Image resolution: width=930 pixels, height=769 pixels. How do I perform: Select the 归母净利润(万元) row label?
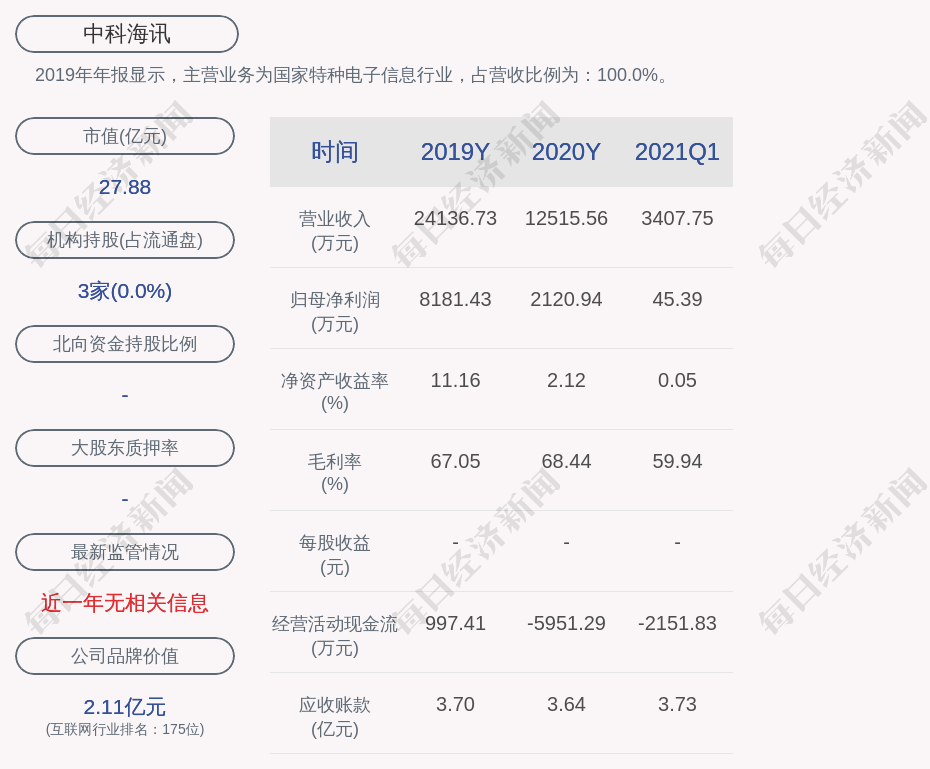[x=334, y=311]
